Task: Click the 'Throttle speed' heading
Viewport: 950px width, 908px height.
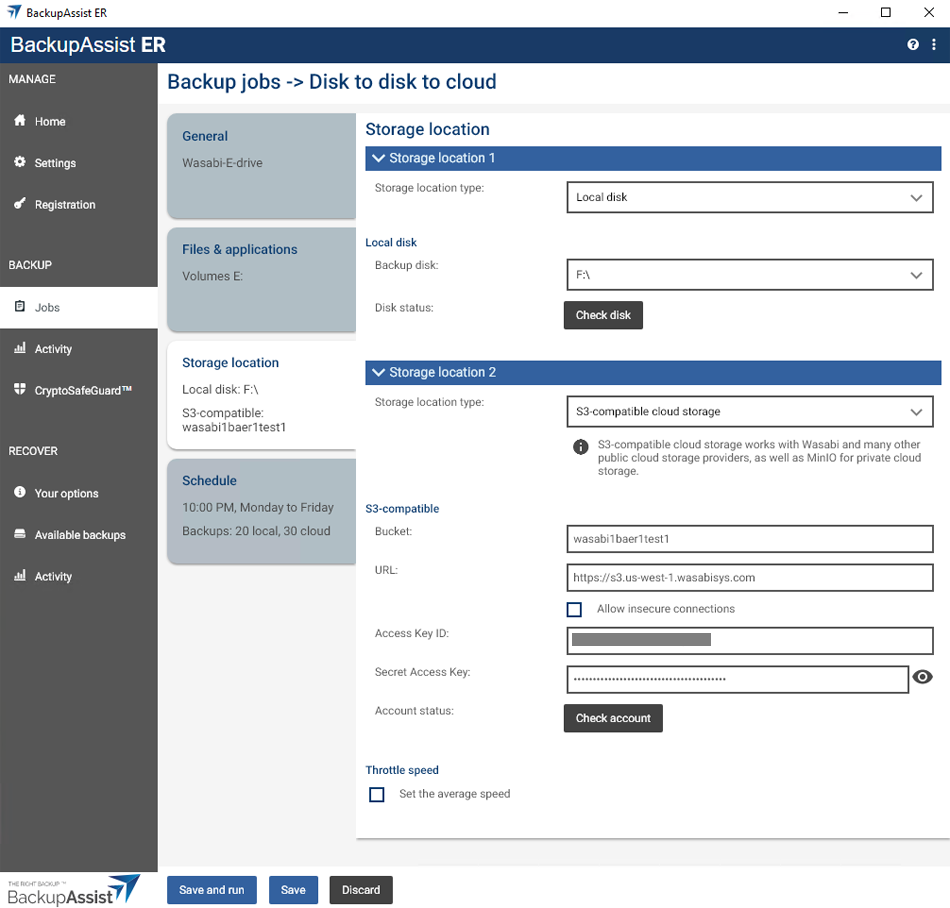Action: [x=402, y=770]
